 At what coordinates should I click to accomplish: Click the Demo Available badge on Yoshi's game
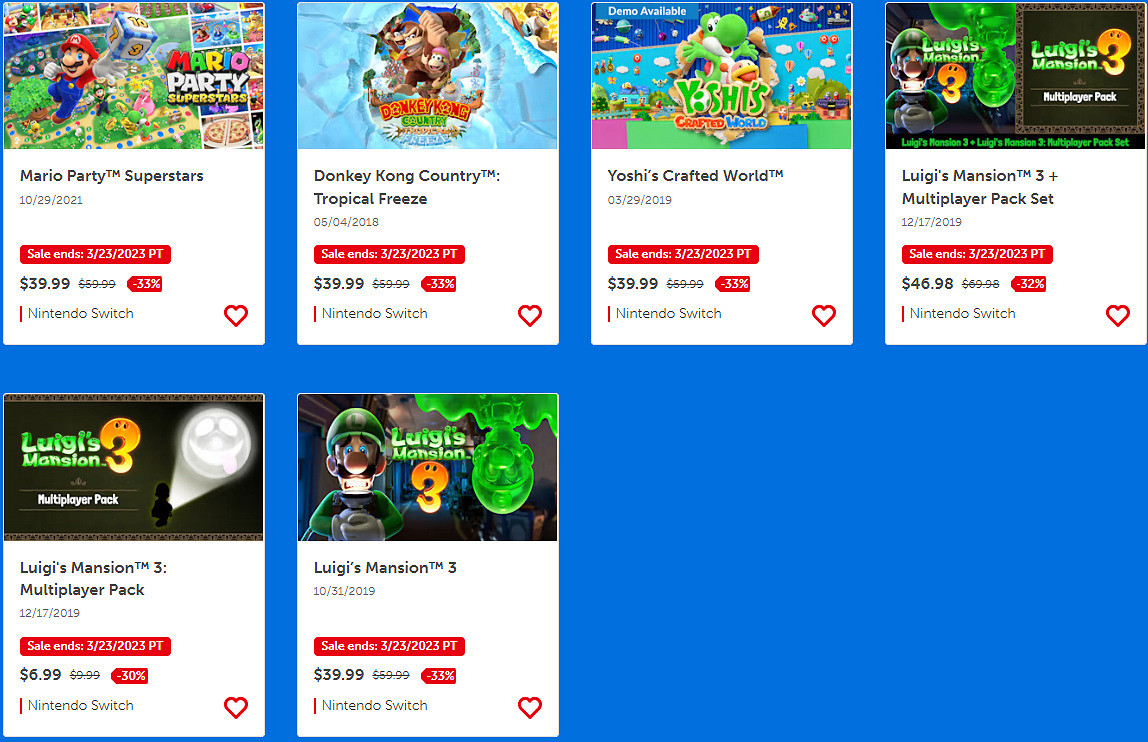pyautogui.click(x=646, y=11)
